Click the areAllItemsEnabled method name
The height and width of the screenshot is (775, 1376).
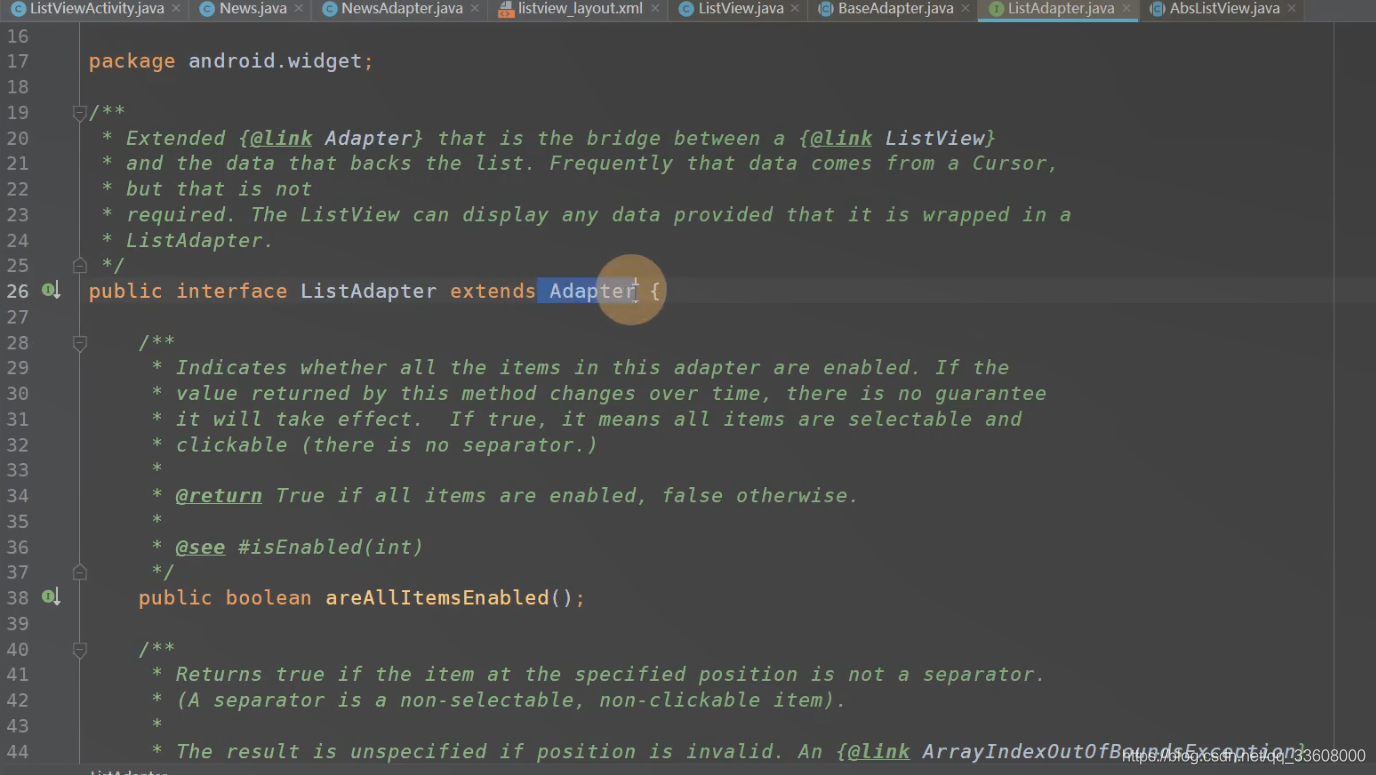437,598
